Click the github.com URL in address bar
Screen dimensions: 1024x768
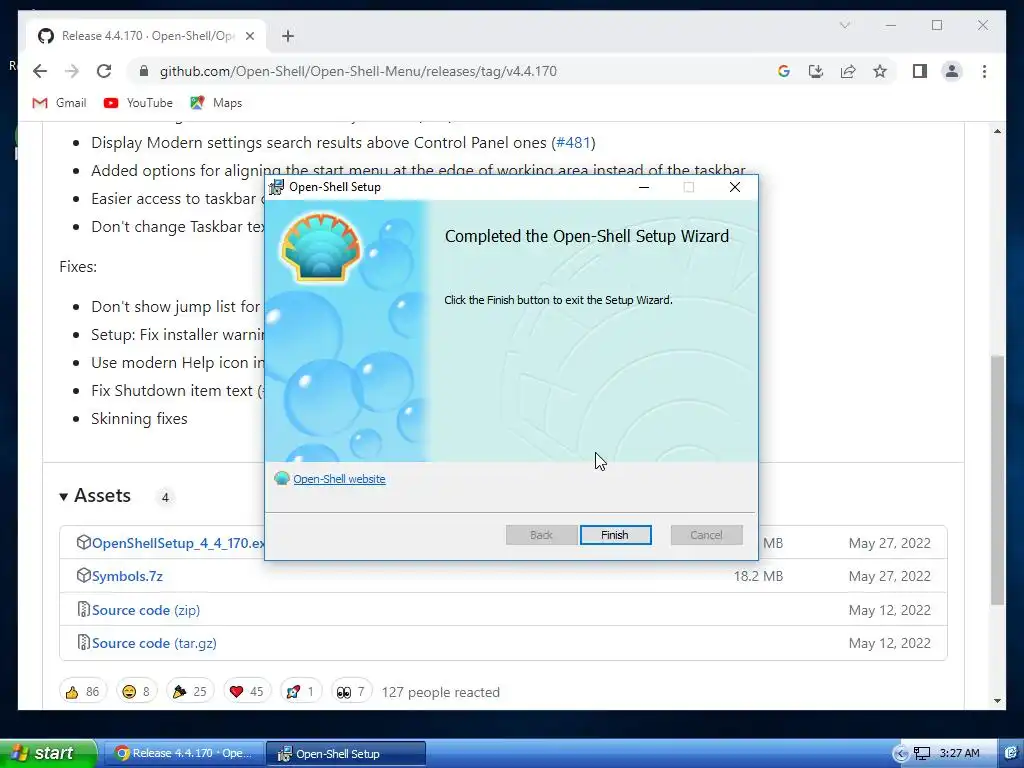tap(358, 71)
